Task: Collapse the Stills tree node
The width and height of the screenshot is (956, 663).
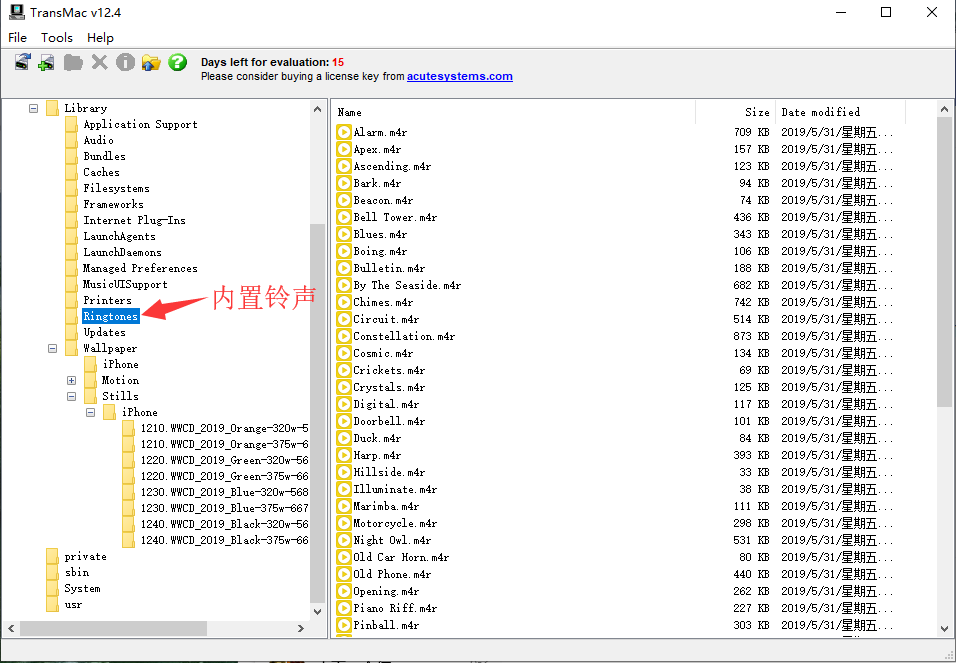Action: tap(71, 396)
